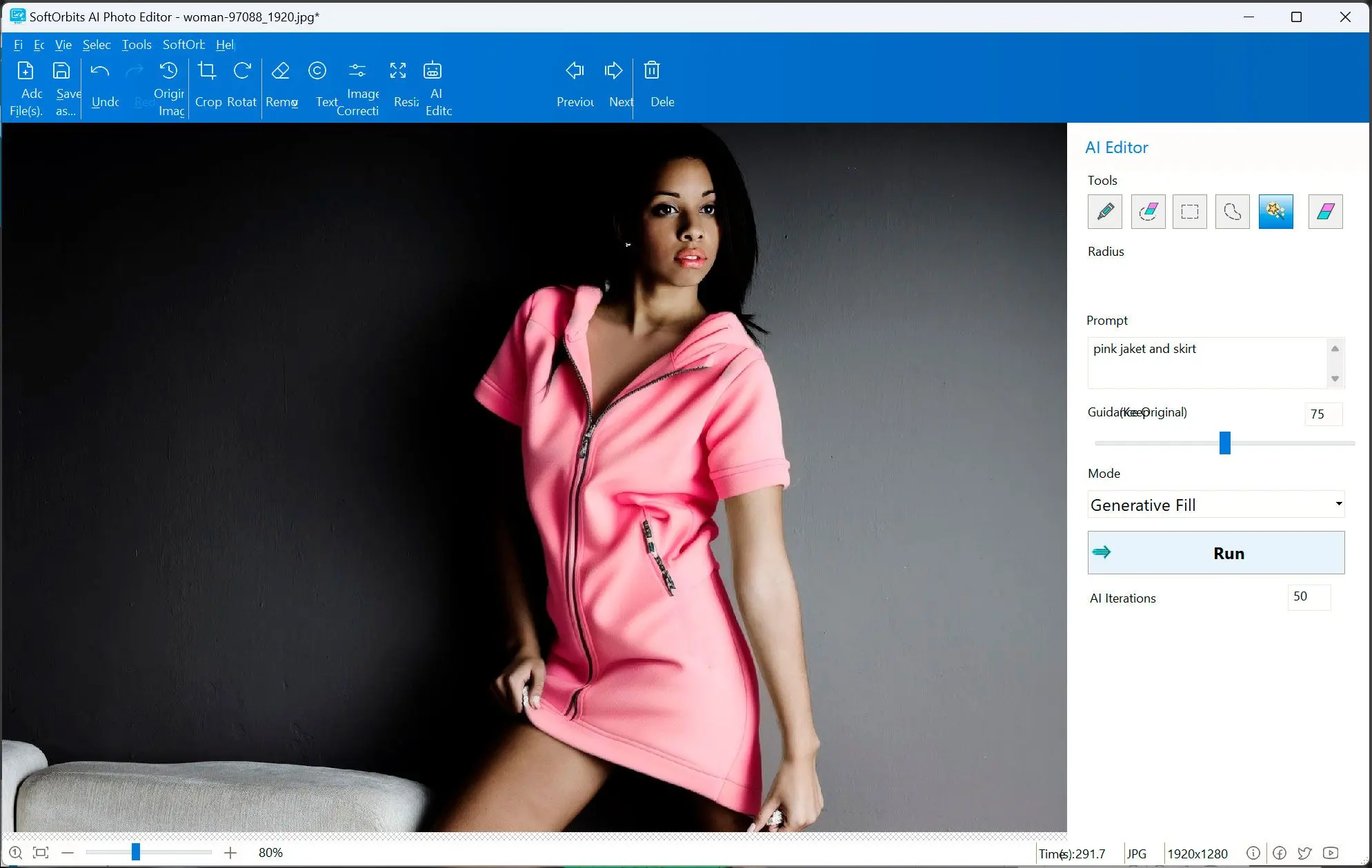This screenshot has width=1372, height=868.
Task: Select the lasso selection tool
Action: tap(1232, 211)
